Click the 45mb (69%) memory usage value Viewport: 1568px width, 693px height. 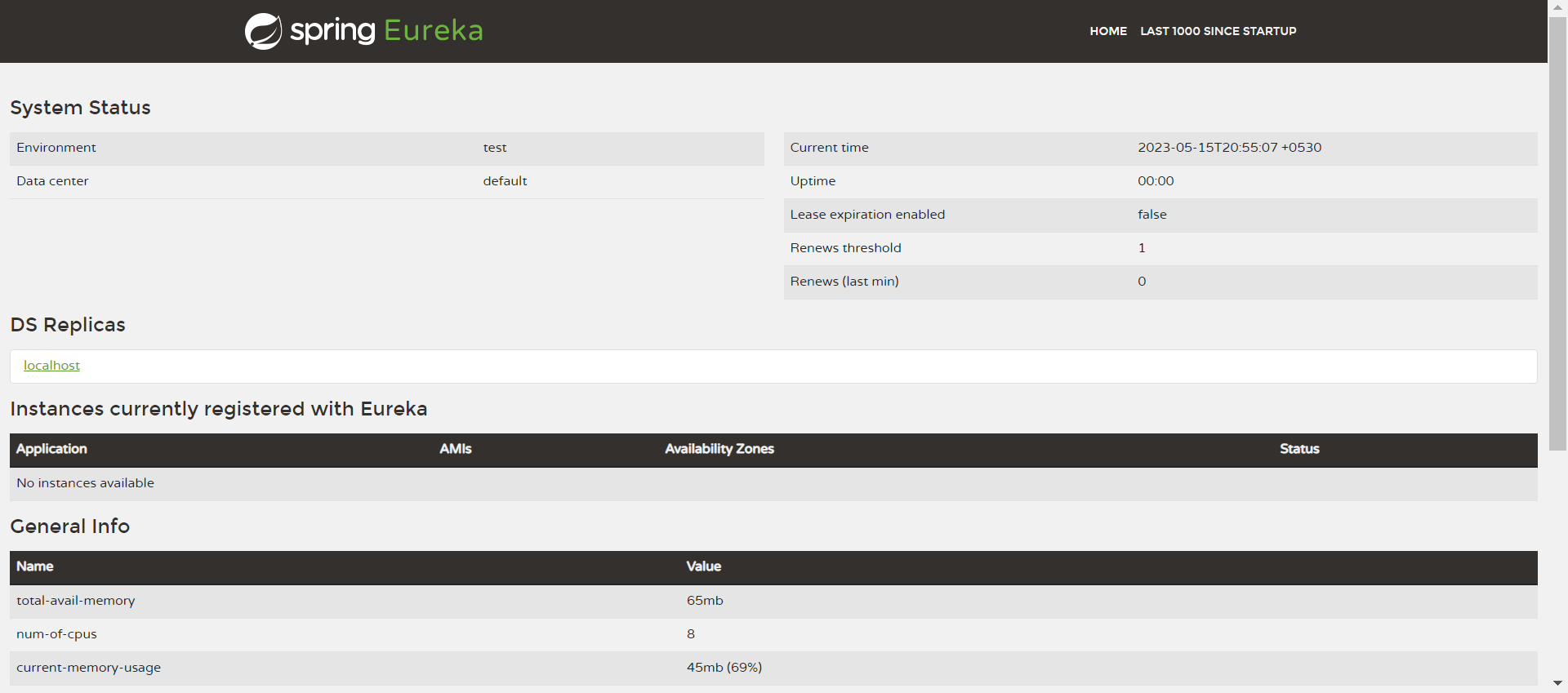pyautogui.click(x=724, y=668)
